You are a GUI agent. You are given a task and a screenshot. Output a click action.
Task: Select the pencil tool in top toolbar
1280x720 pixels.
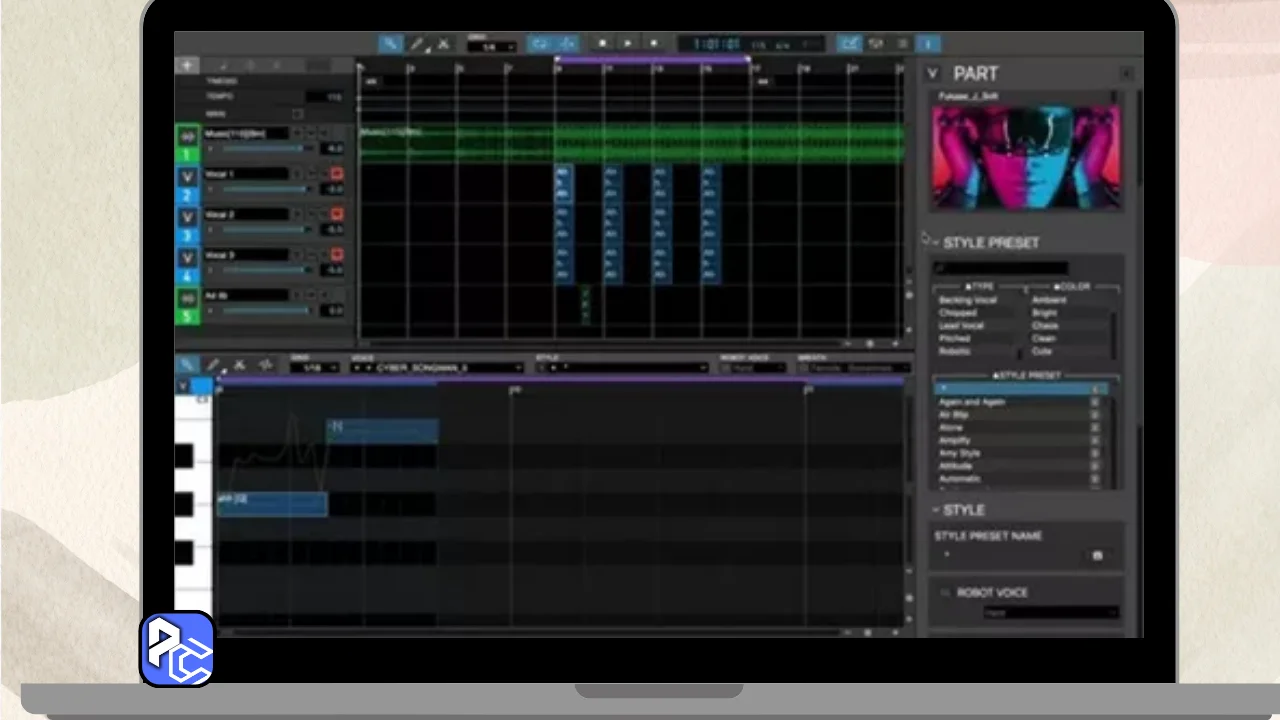tap(417, 44)
